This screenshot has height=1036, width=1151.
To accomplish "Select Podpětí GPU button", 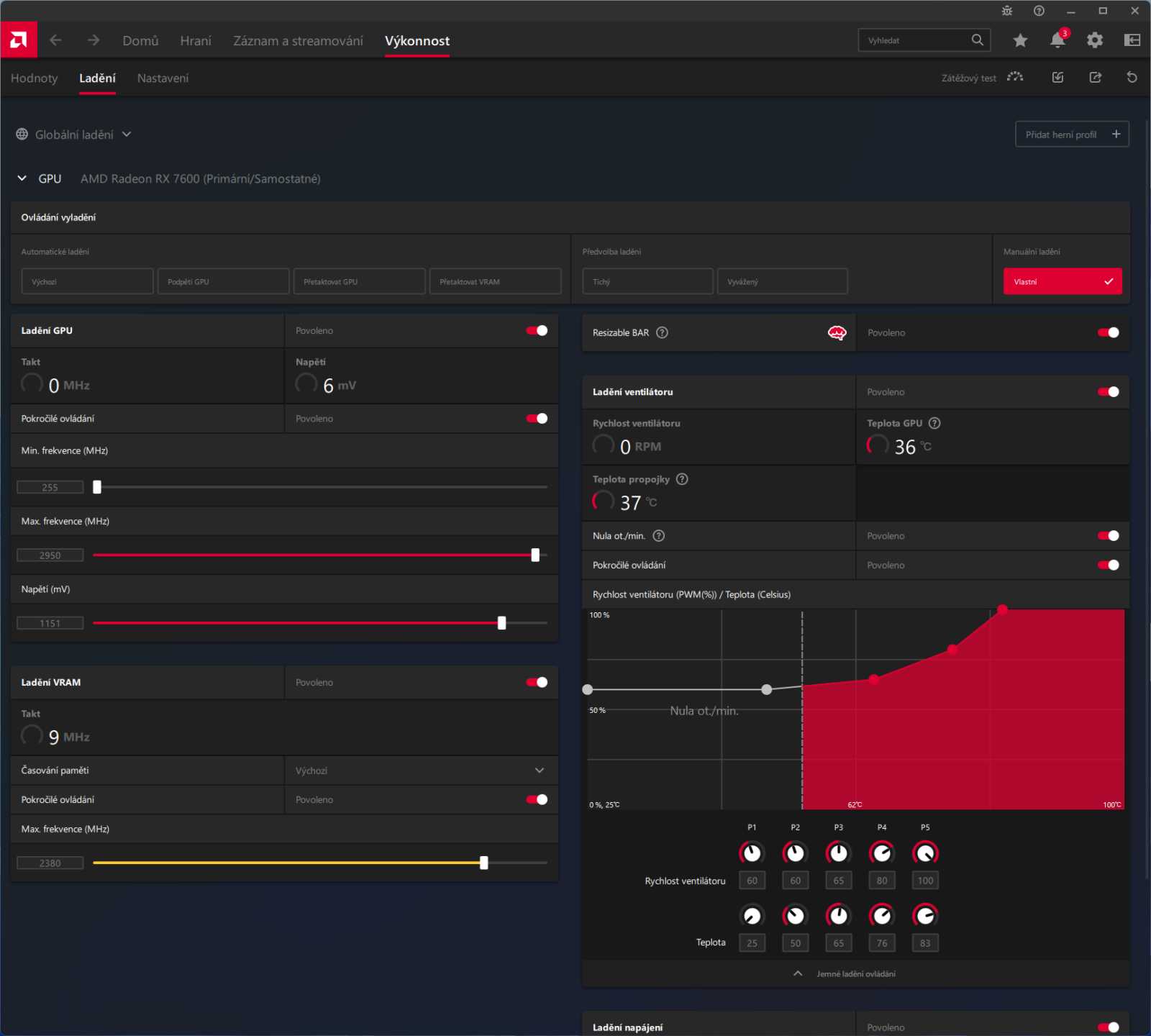I will (x=224, y=281).
